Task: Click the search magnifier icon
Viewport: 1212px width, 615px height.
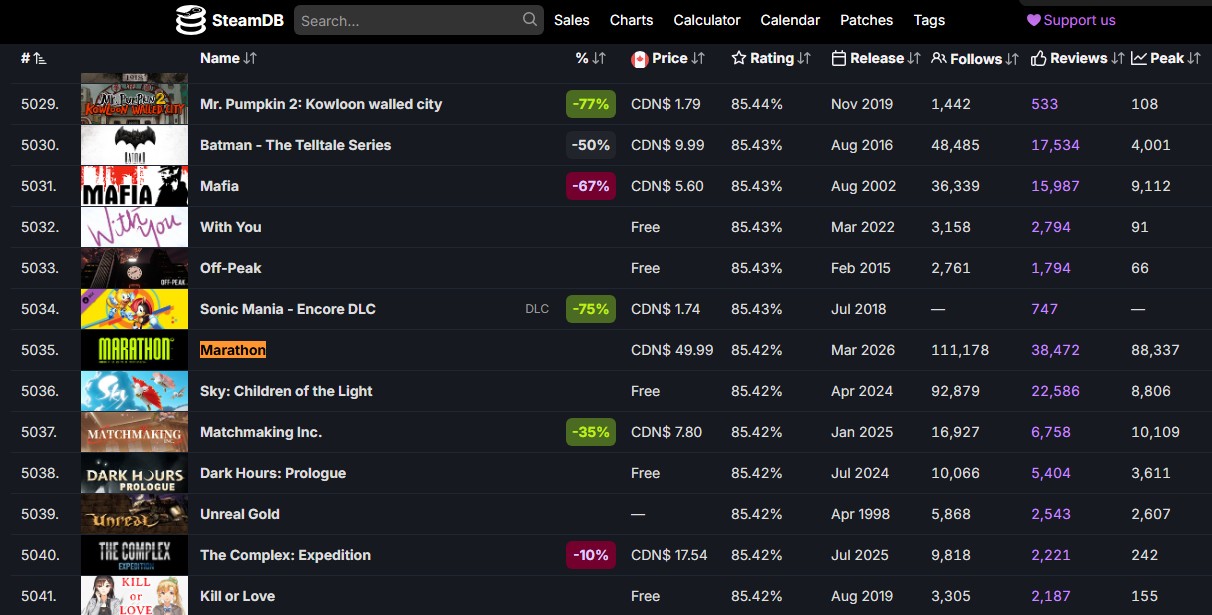Action: click(x=530, y=20)
